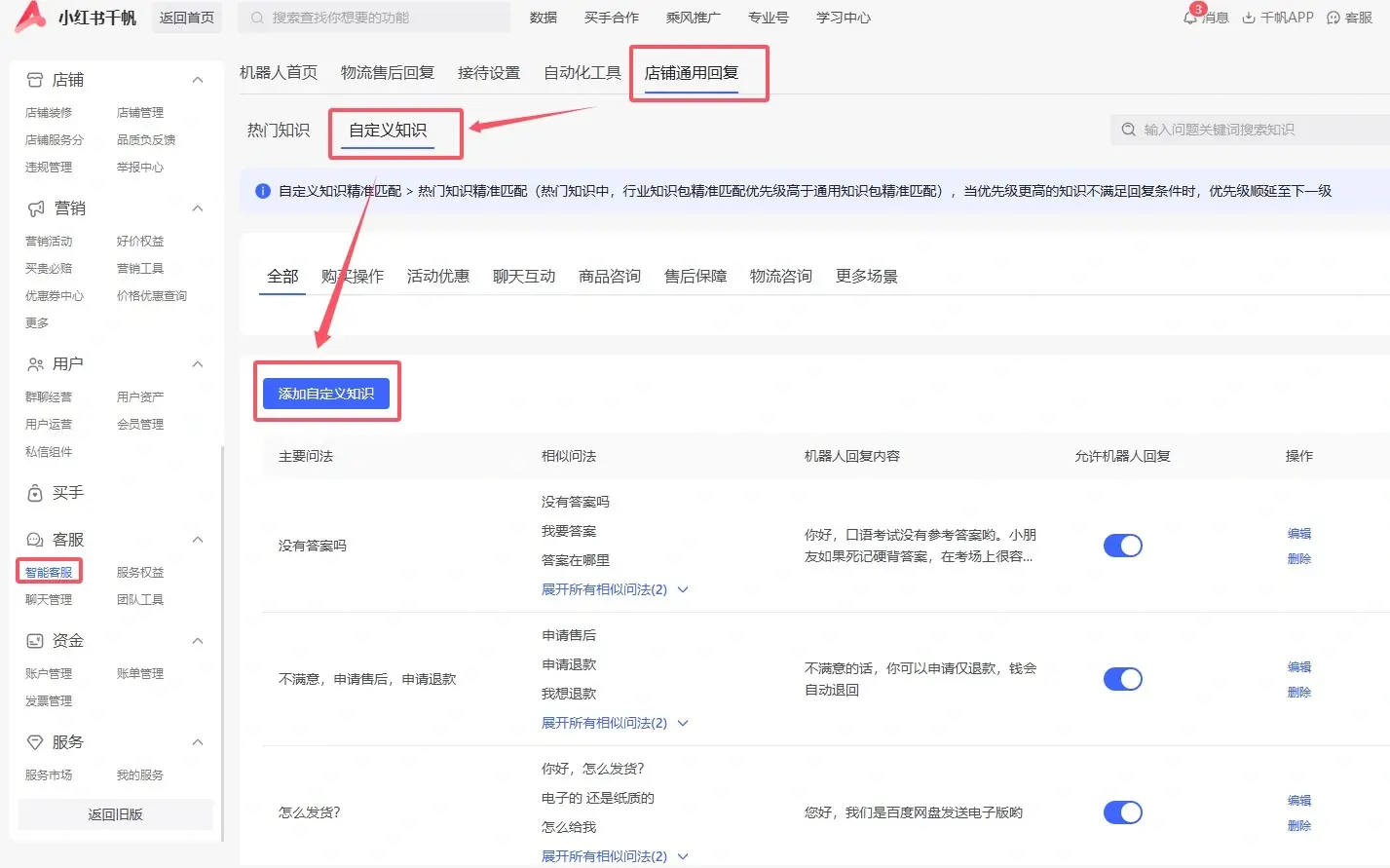Switch to 物流售后回复 tab

388,73
